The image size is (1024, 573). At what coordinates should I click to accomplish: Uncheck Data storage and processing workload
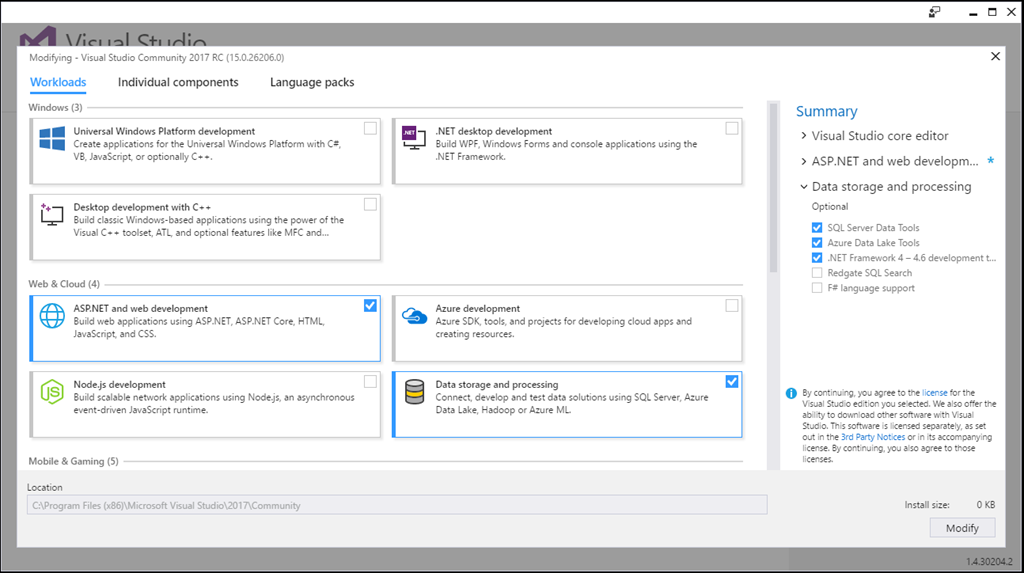731,382
